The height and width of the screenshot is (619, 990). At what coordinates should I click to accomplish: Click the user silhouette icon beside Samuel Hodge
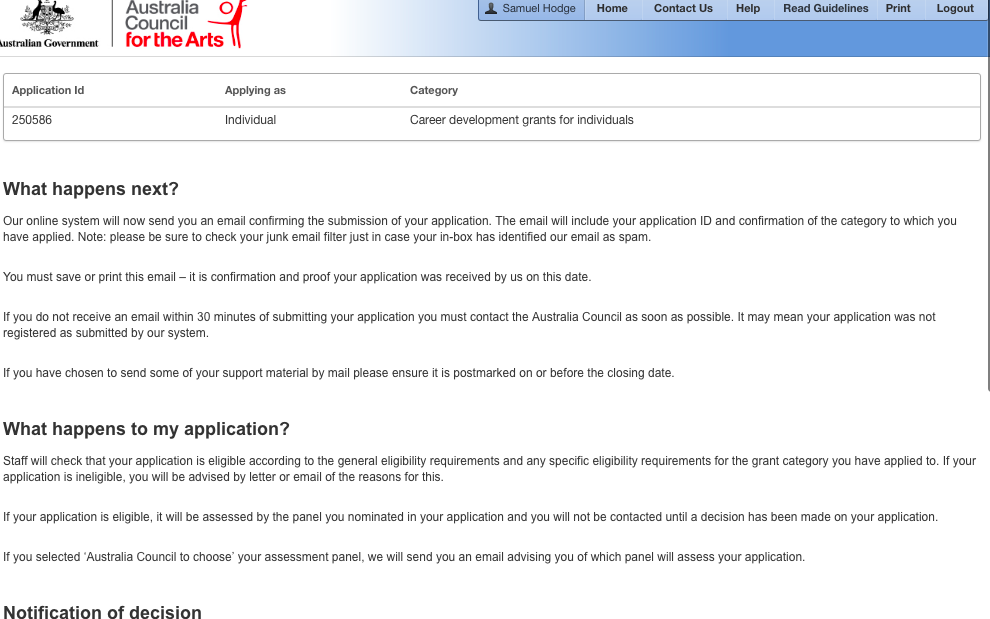point(491,8)
